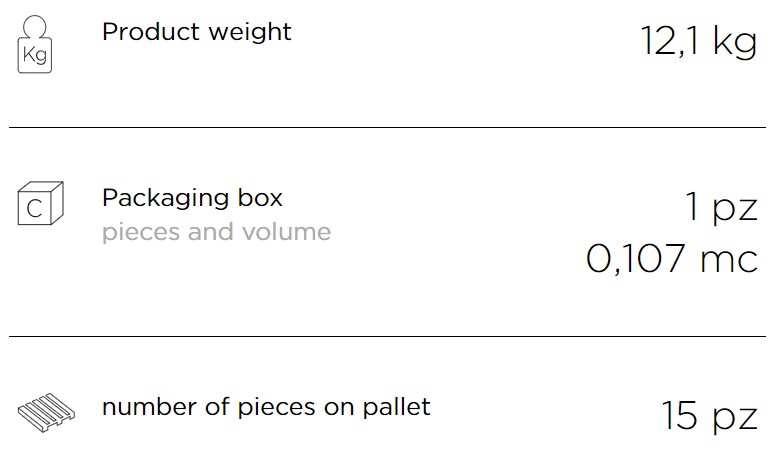Click the round handle of the weight icon
This screenshot has height=476, width=773.
[35, 27]
